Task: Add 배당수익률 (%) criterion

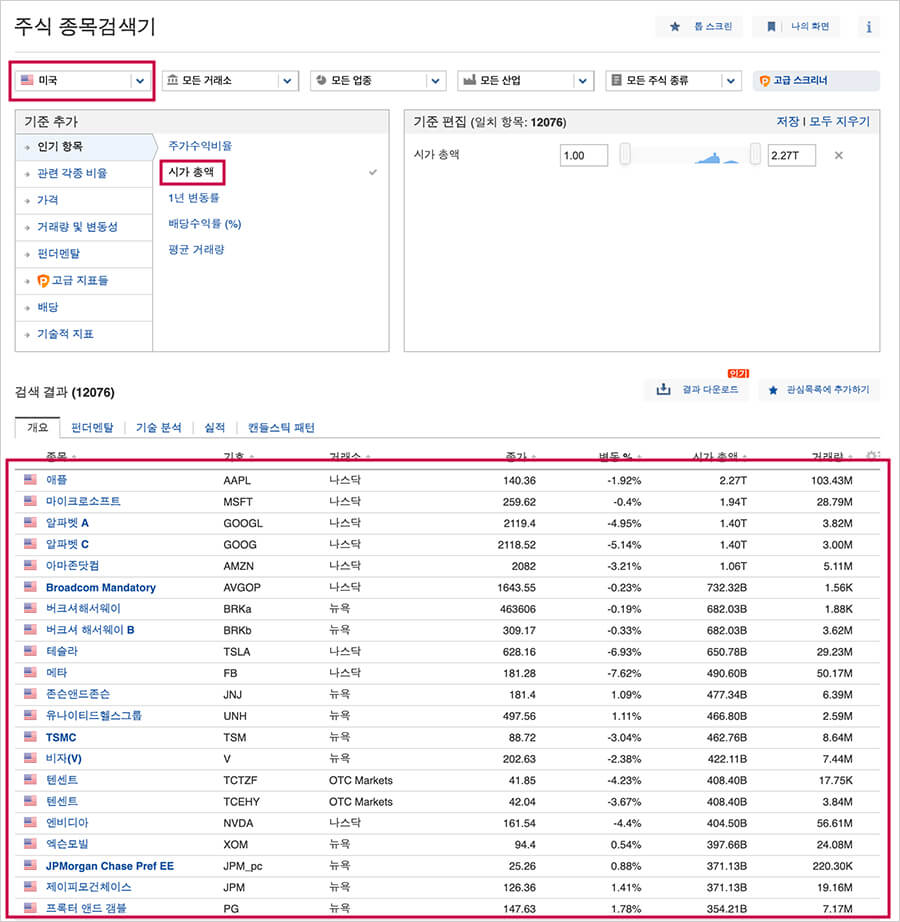Action: click(205, 223)
